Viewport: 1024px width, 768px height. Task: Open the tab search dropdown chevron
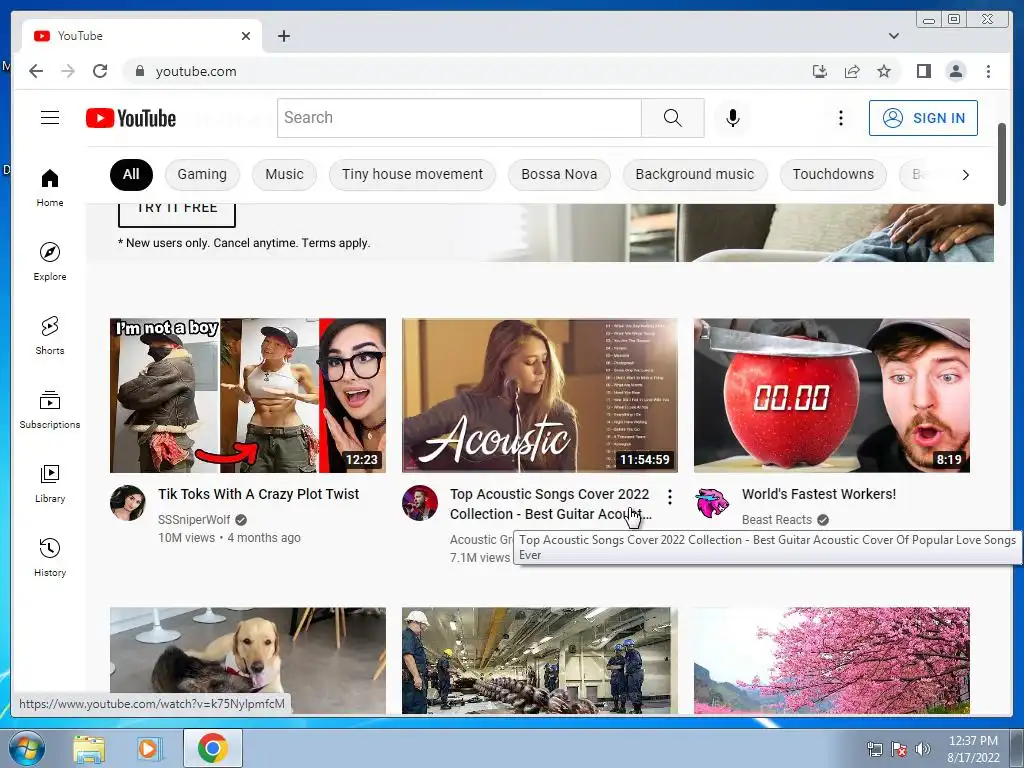[x=893, y=36]
